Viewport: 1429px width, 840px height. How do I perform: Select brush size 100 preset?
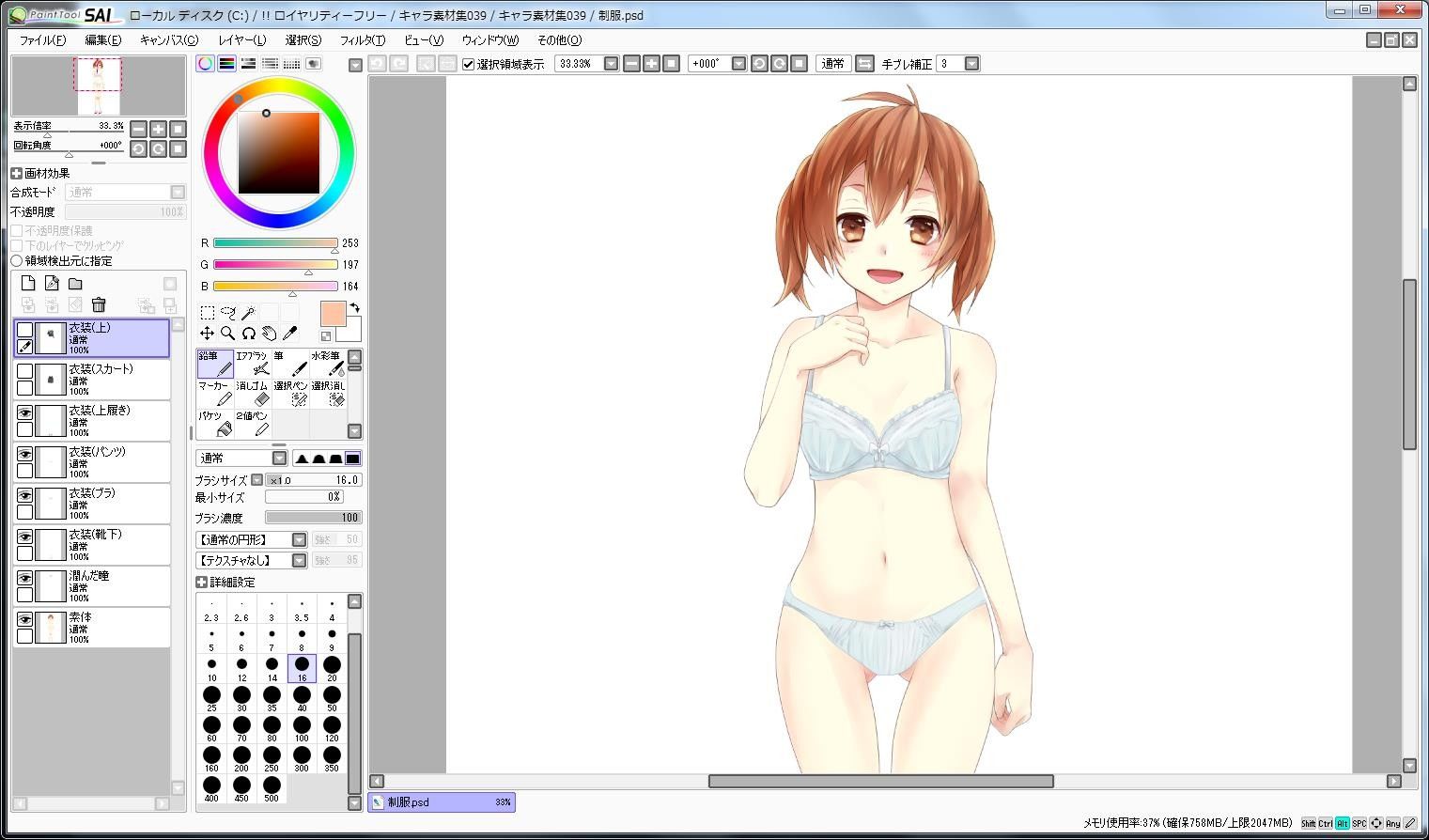coord(302,729)
